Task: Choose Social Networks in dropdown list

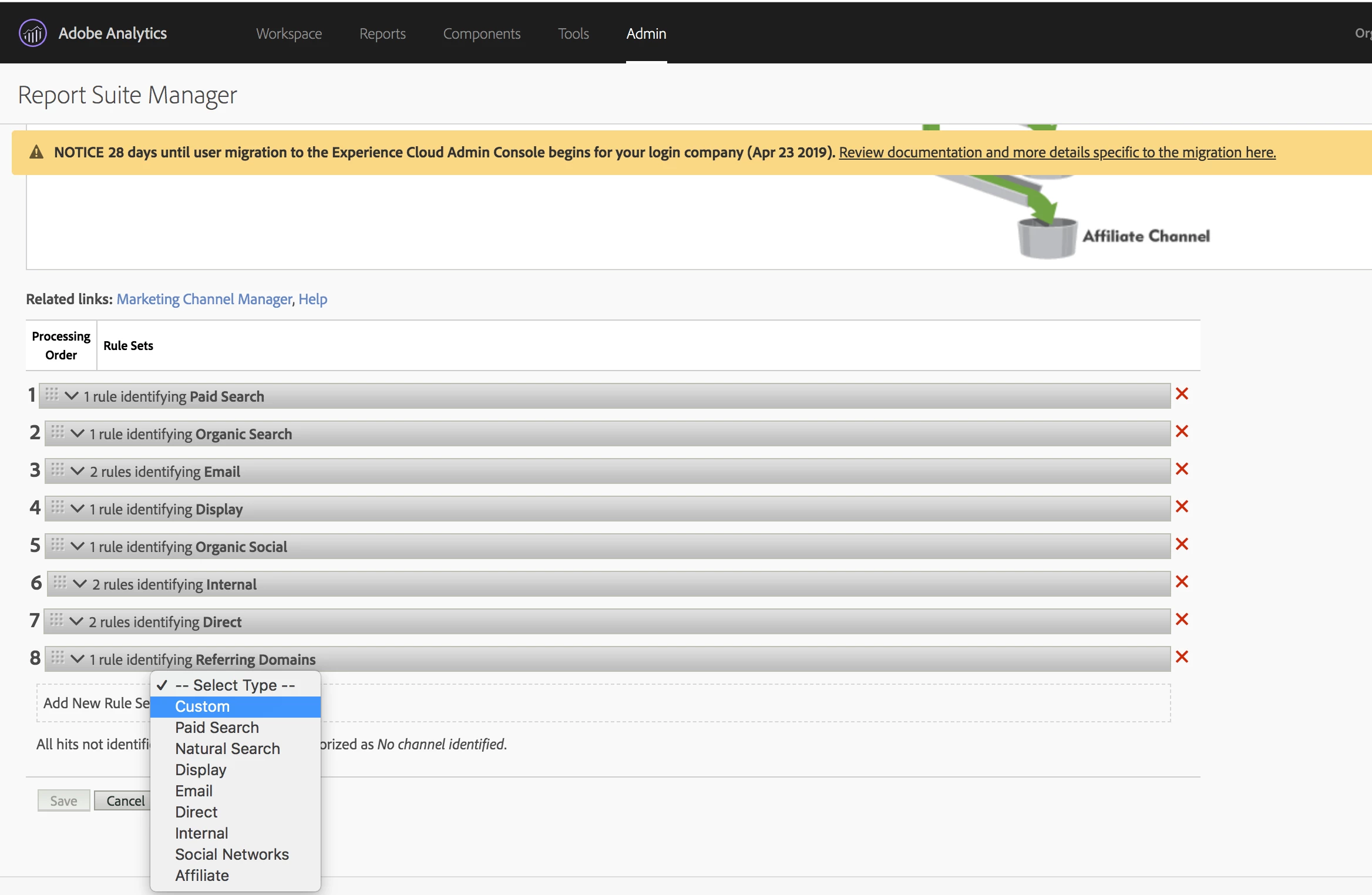Action: (232, 854)
